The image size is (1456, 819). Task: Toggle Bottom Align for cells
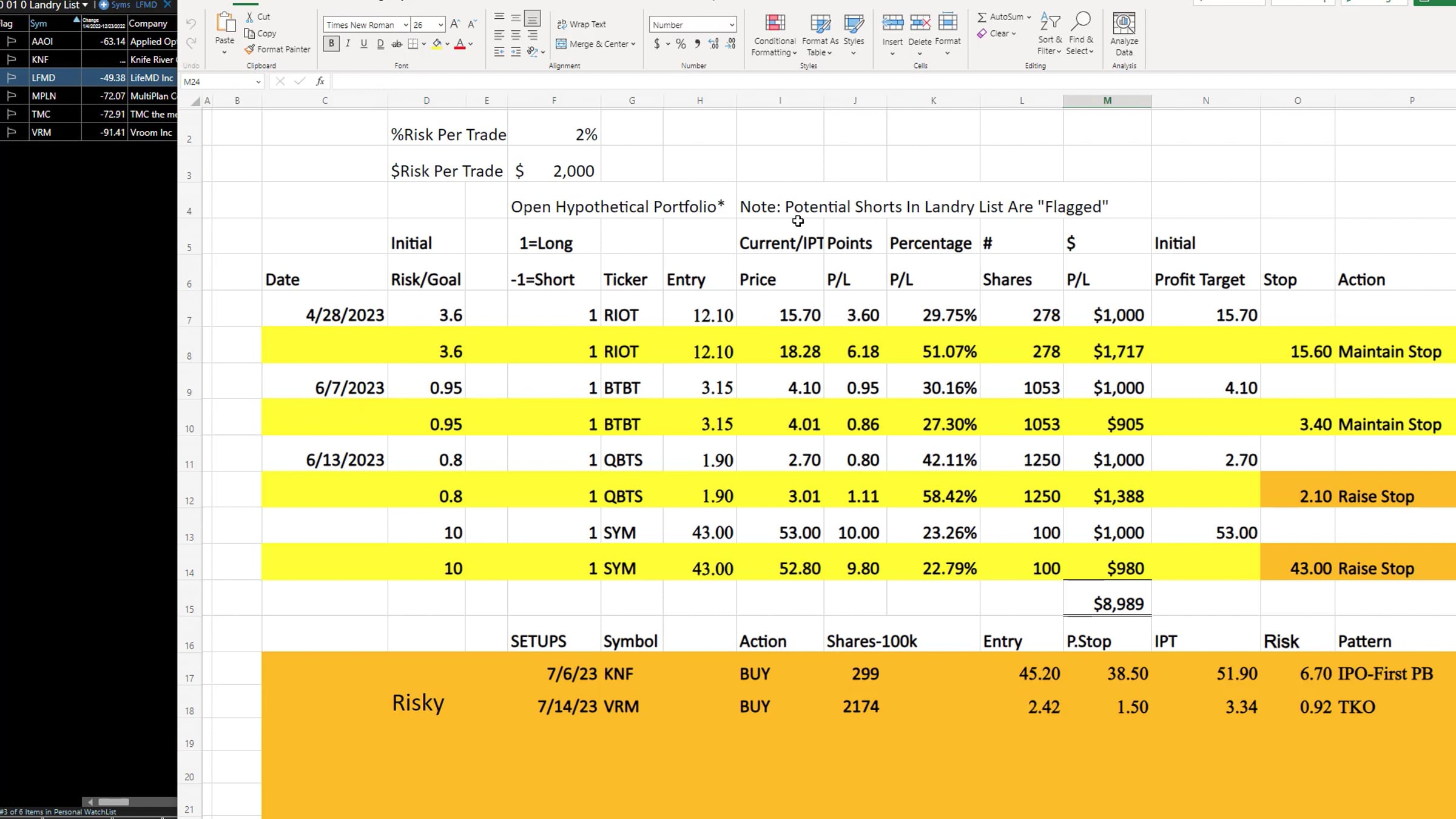[532, 18]
